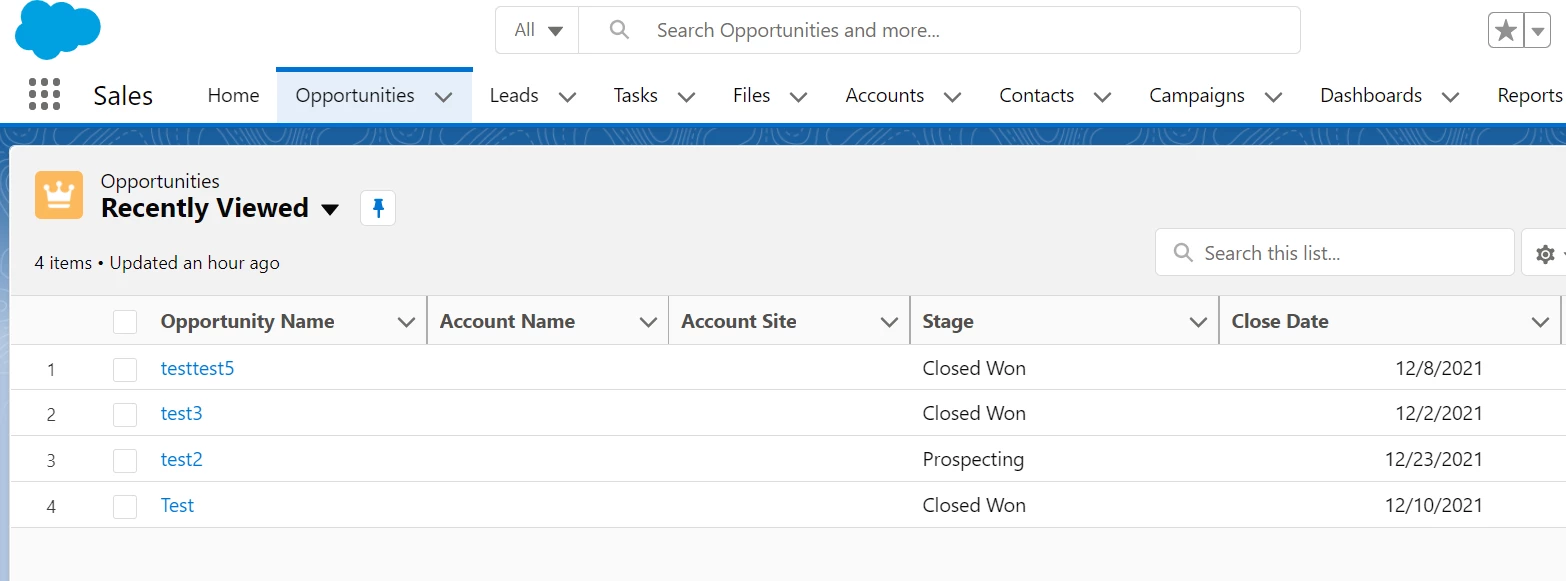Toggle the select-all rows checkbox
Image resolution: width=1566 pixels, height=581 pixels.
point(125,322)
